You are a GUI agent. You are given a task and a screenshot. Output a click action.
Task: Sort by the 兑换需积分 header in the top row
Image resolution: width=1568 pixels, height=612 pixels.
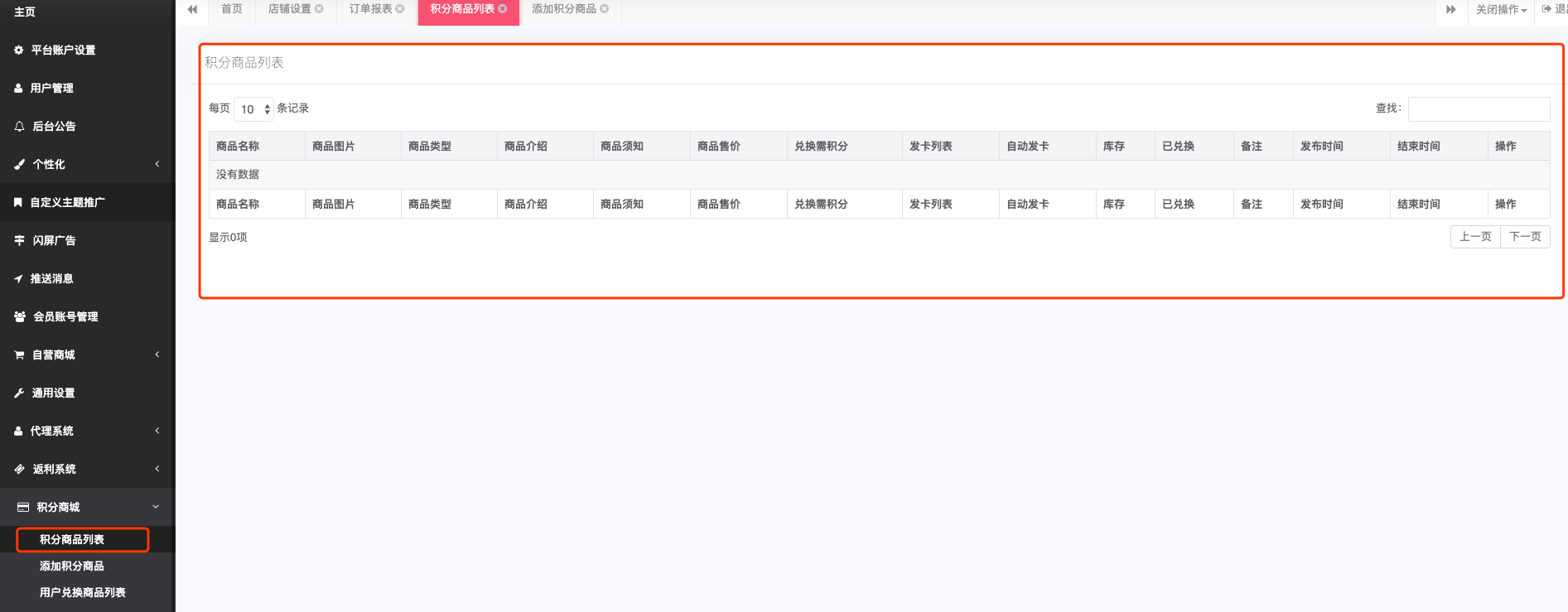click(845, 147)
